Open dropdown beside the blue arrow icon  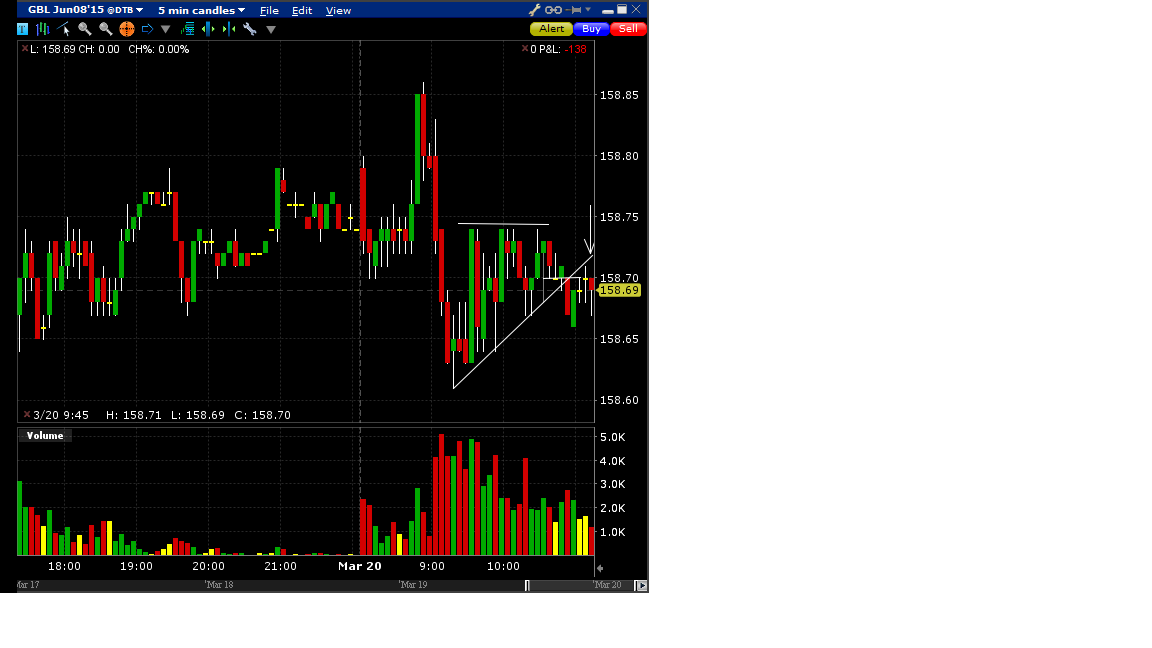click(x=165, y=29)
